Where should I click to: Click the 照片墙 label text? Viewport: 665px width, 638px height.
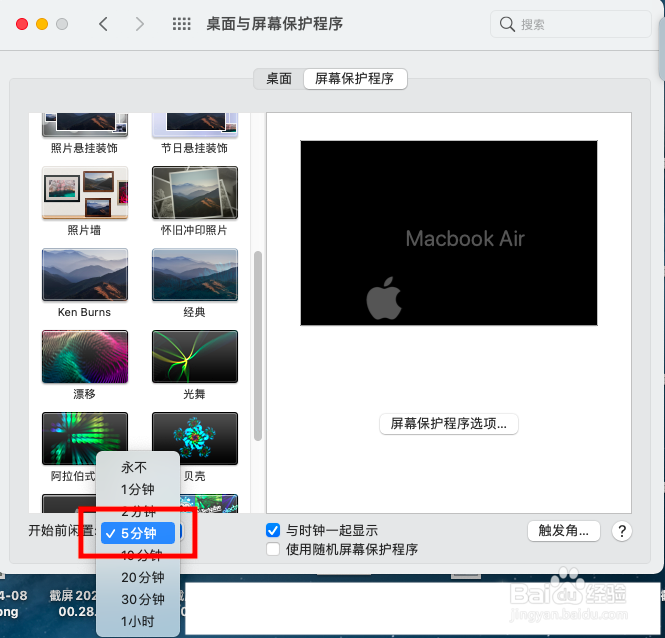[84, 230]
